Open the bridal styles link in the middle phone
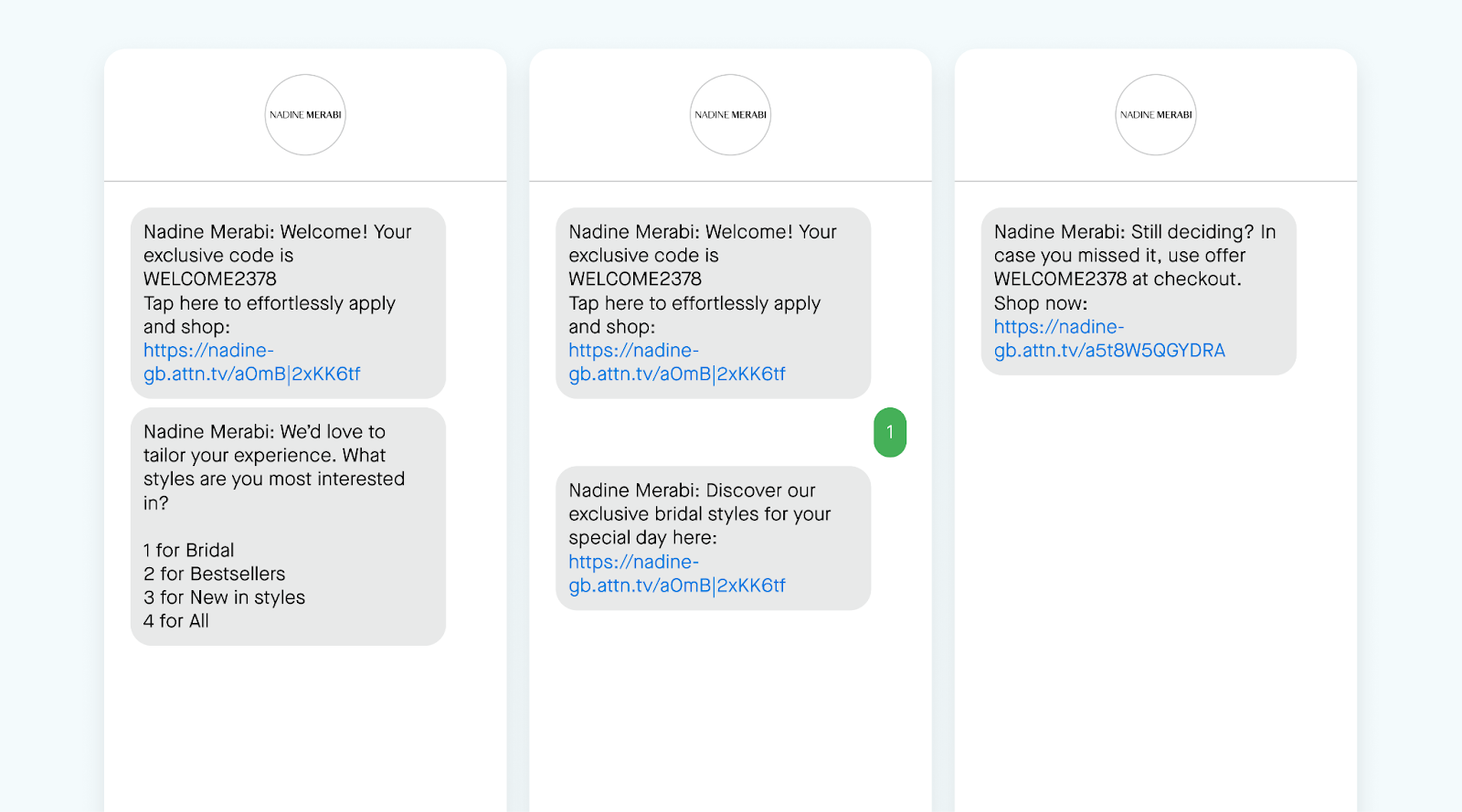Viewport: 1462px width, 812px height. coord(676,574)
